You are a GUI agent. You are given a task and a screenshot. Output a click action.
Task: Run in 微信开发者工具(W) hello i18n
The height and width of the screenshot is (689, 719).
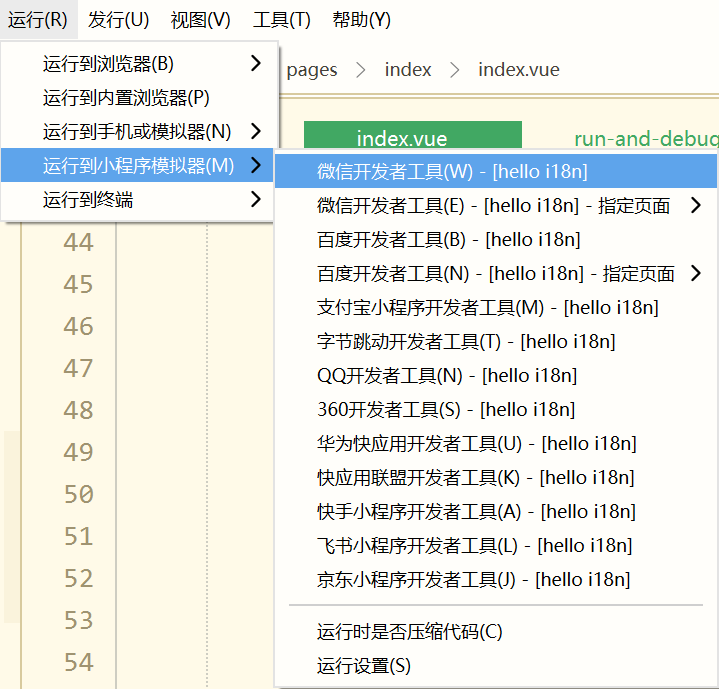click(x=452, y=172)
